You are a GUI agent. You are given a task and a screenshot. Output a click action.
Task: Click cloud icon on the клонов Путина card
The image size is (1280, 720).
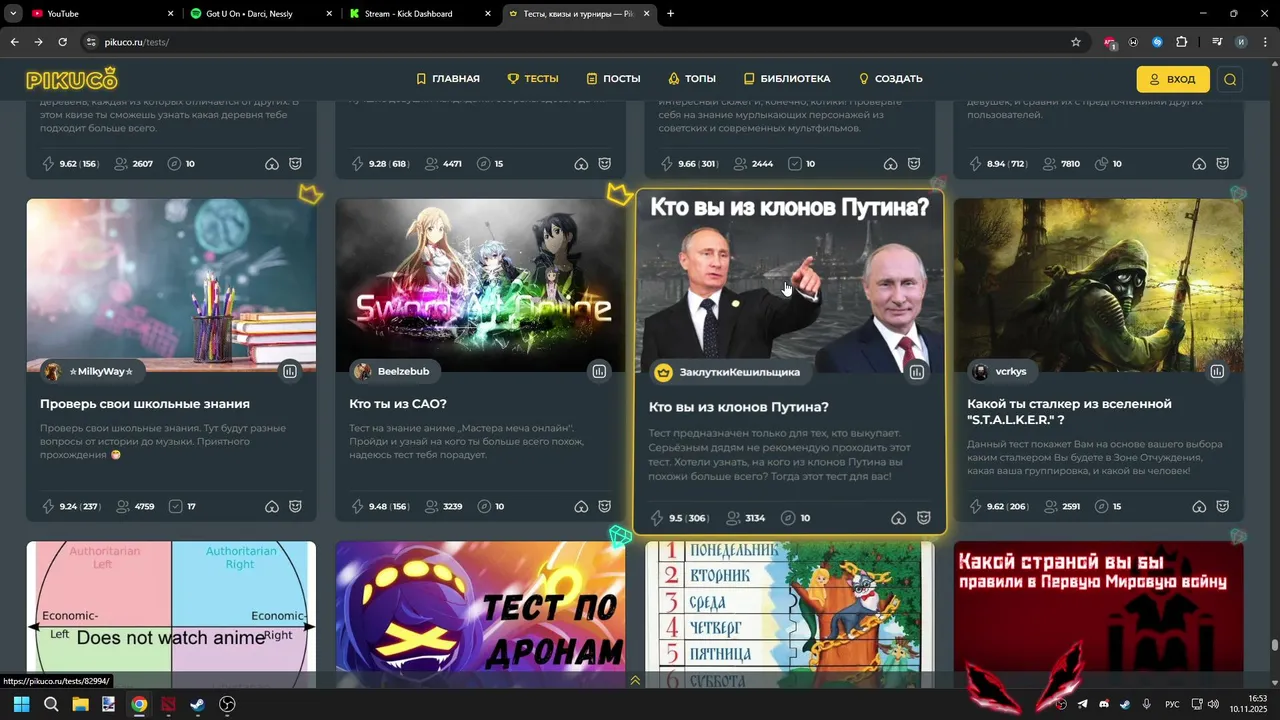[x=899, y=518]
